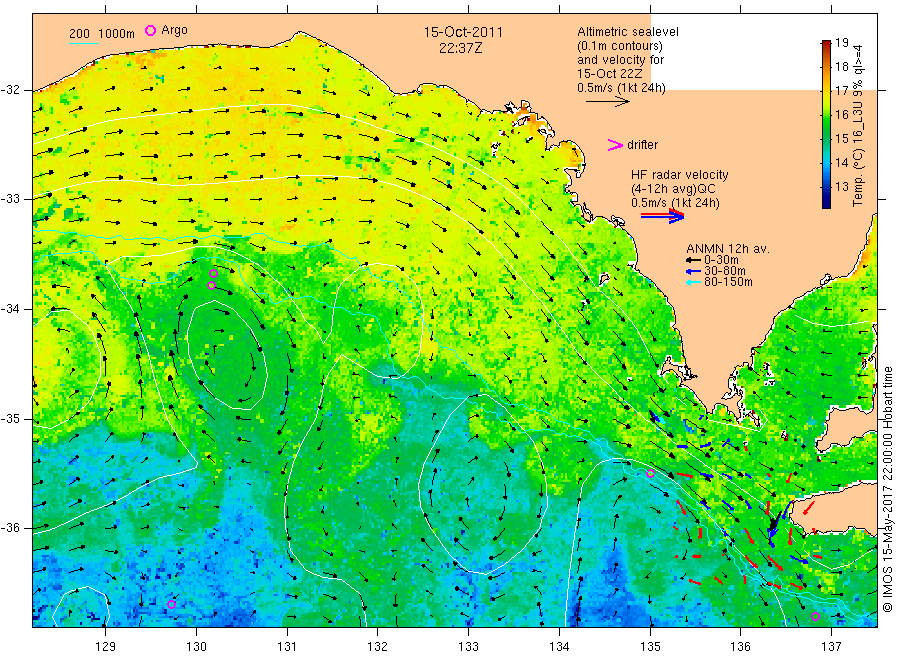
Task: Select the Argo float marker at 135°E
Action: [650, 473]
